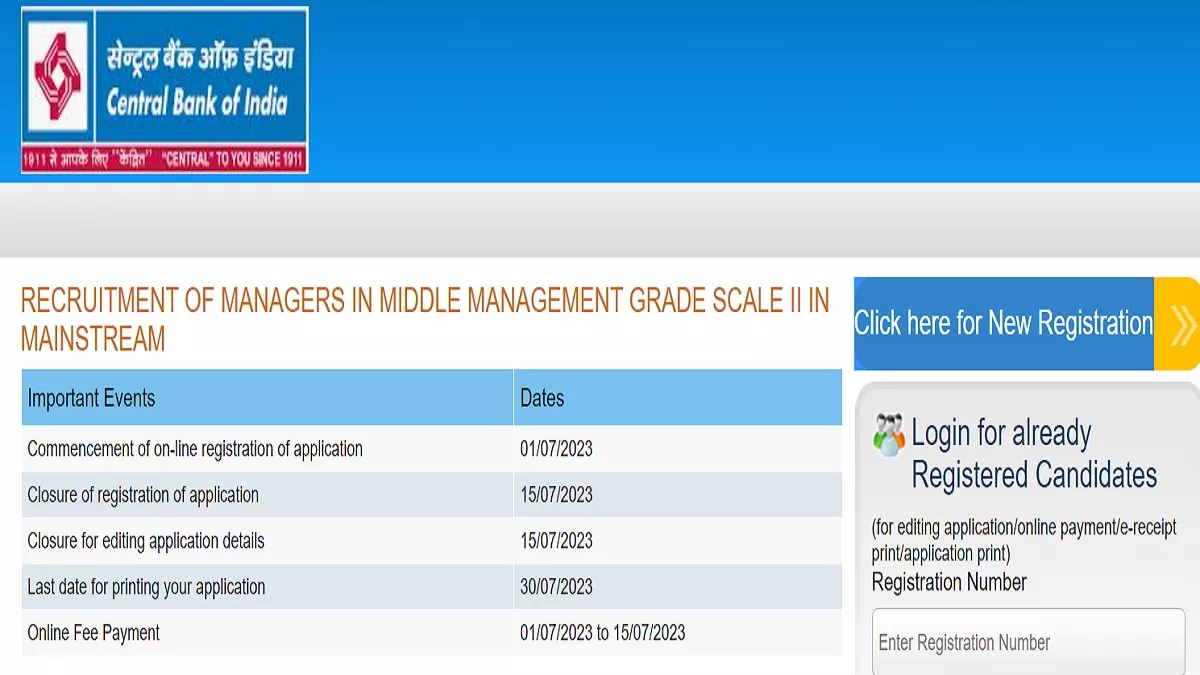Click the Registration Number field label

pyautogui.click(x=949, y=582)
